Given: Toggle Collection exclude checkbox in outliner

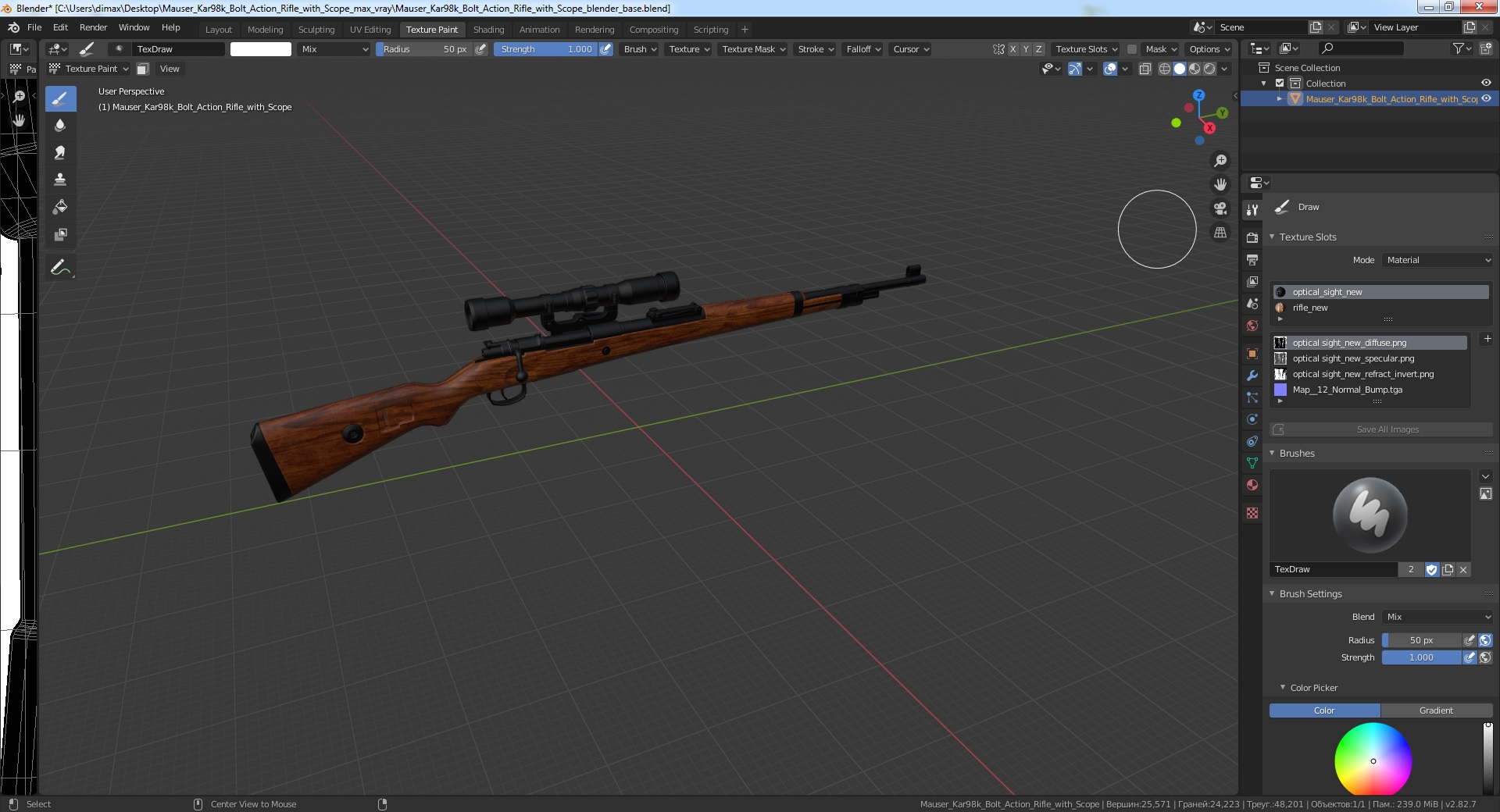Looking at the screenshot, I should click(x=1280, y=84).
